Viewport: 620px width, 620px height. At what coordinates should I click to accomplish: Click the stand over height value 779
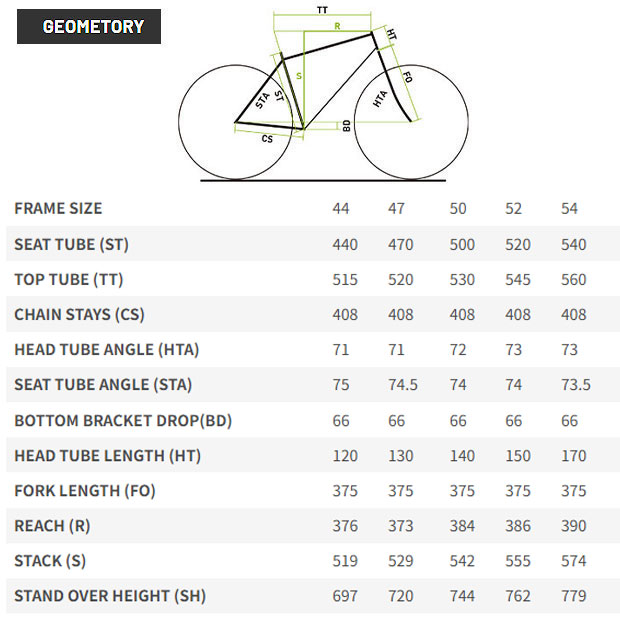[574, 596]
